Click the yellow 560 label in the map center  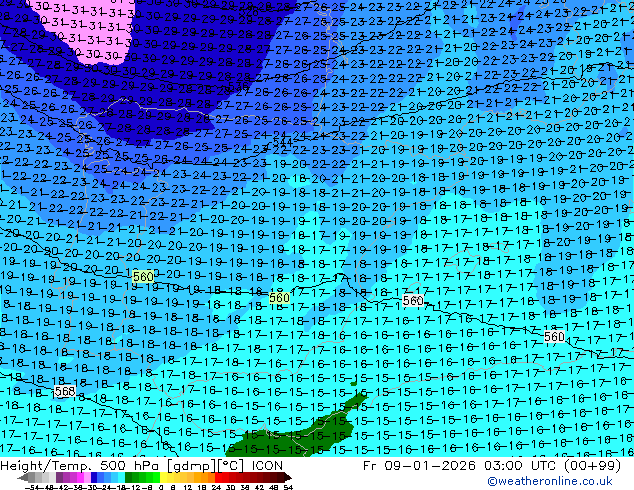[279, 298]
